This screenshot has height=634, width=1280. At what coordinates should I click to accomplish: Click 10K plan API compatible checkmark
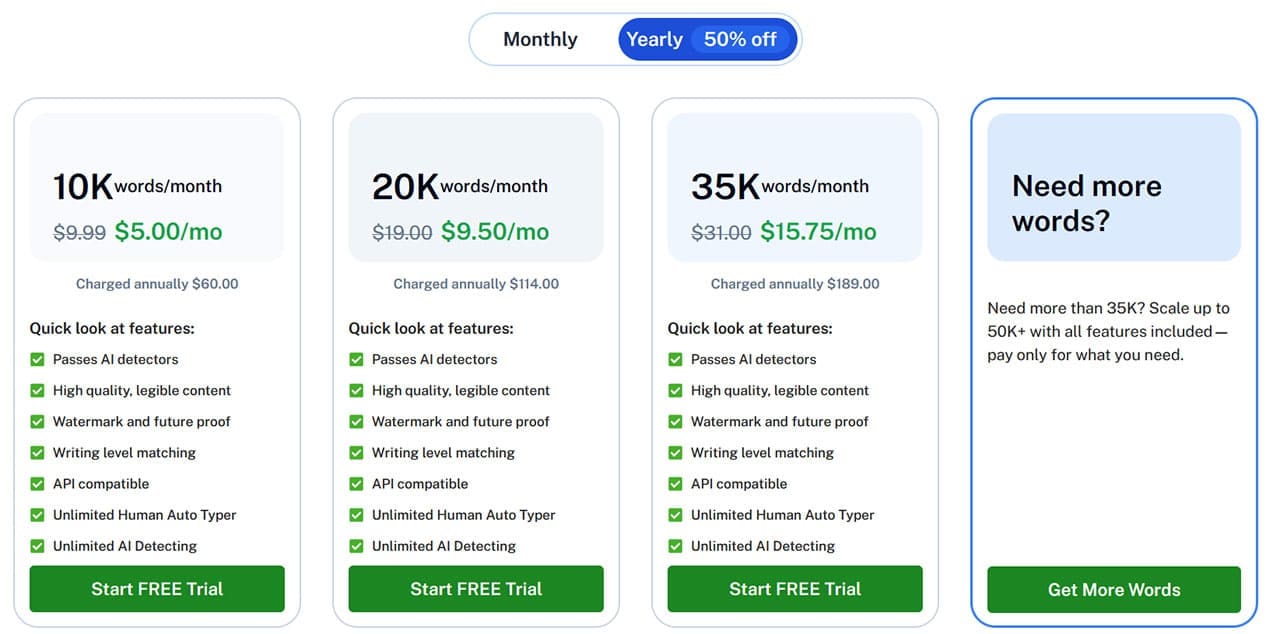37,484
